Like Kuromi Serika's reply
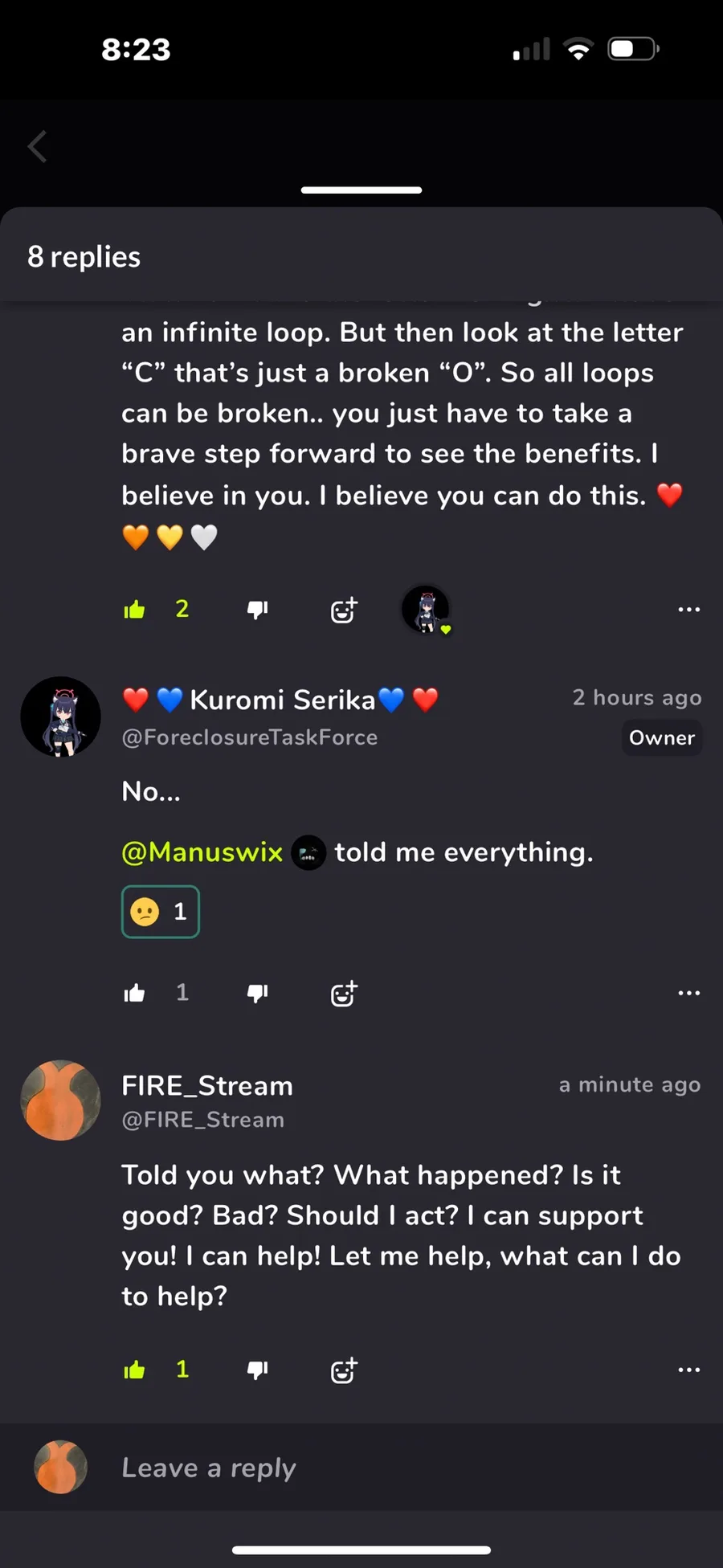Screen dimensions: 723x1568 click(x=134, y=993)
